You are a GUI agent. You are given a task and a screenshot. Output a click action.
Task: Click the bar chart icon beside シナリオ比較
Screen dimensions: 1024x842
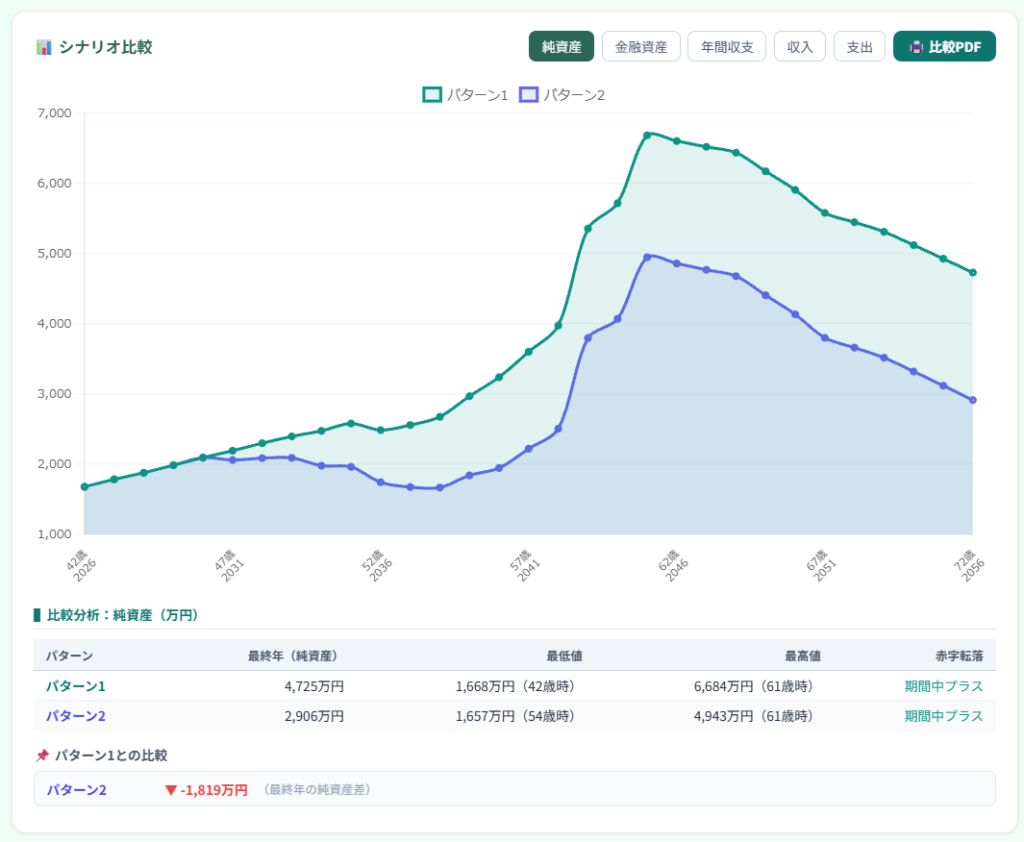[x=44, y=47]
